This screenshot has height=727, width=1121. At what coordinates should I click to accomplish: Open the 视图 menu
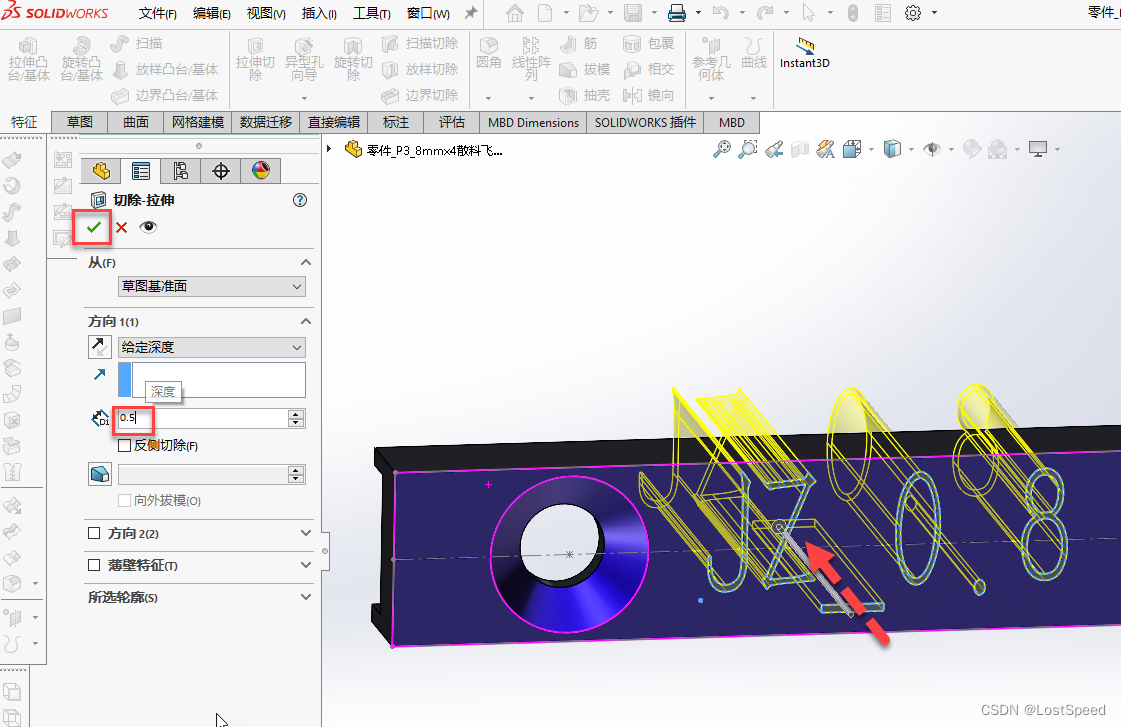pos(266,13)
